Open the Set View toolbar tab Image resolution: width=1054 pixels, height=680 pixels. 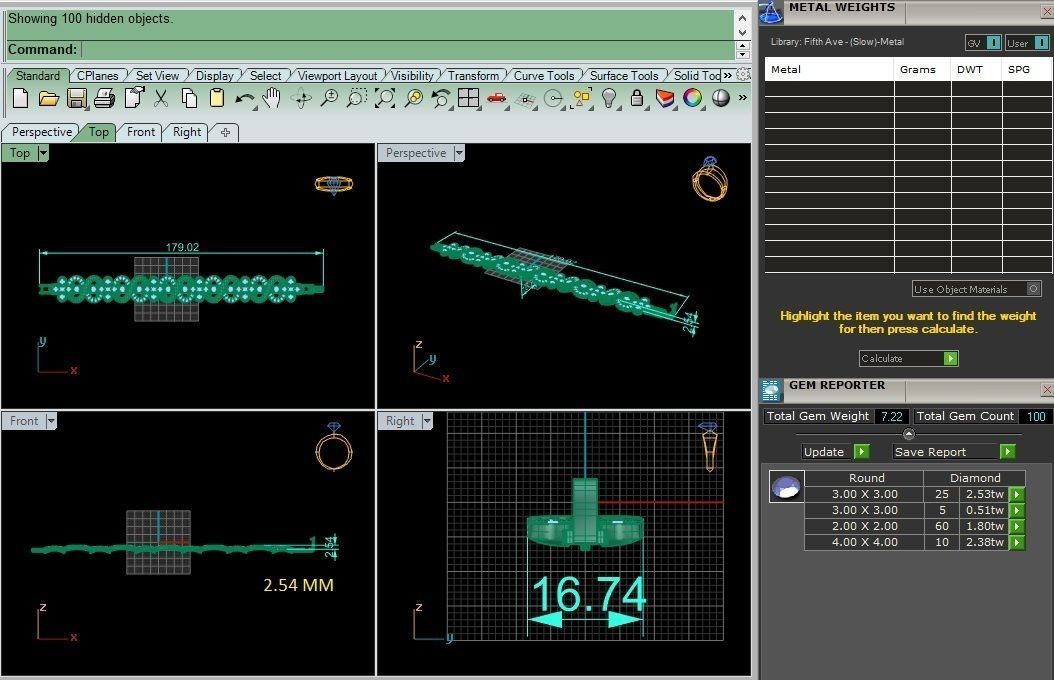[157, 76]
